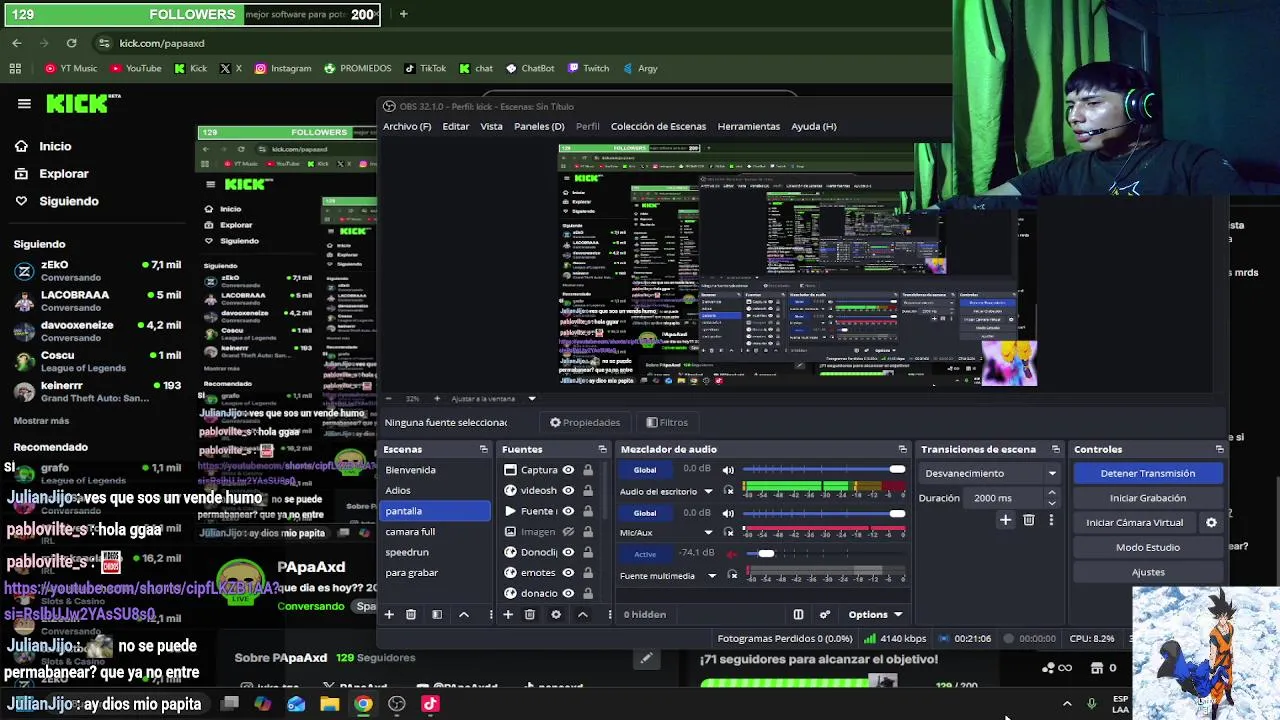
Task: Toggle monitoring icon for Mic/Aux
Action: point(729,532)
